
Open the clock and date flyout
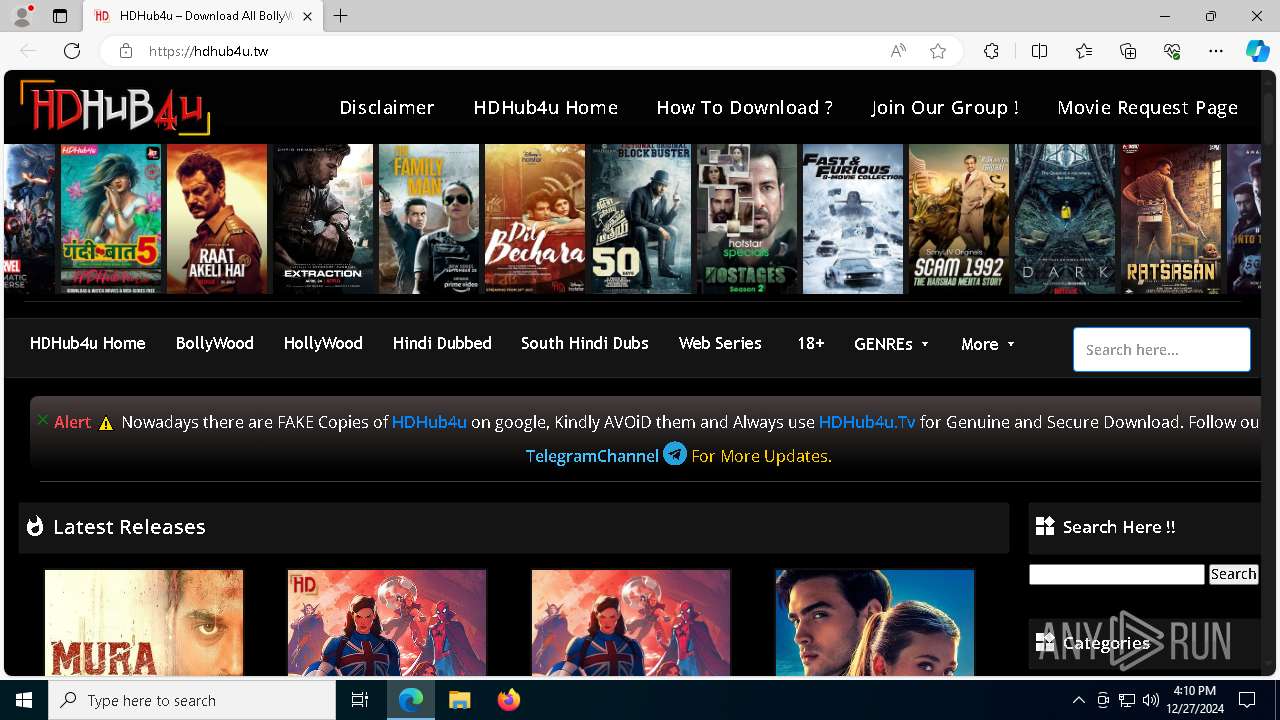(1194, 700)
